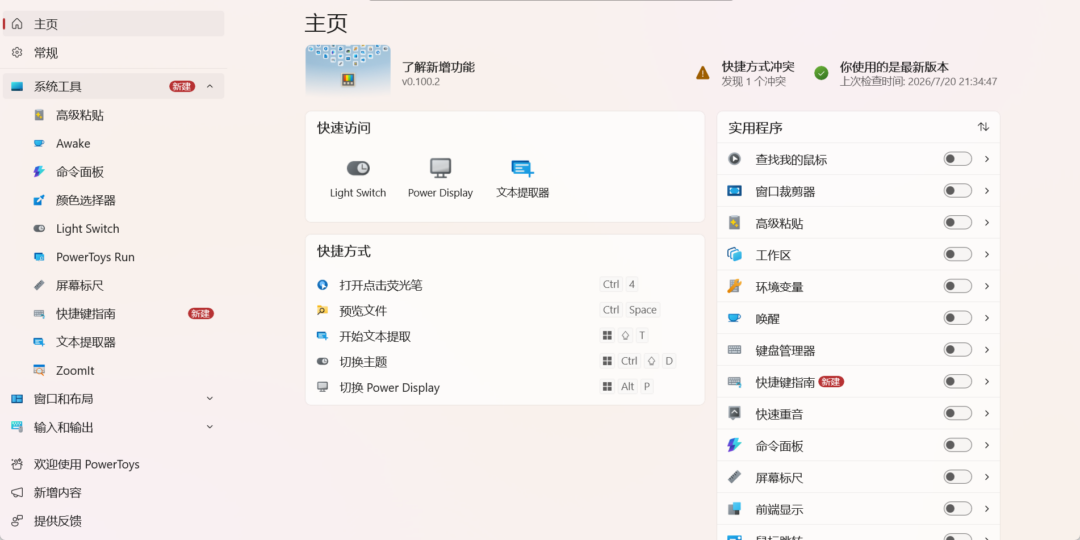Click the 键盘管理器 icon in the utilities list
The image size is (1080, 540).
pyautogui.click(x=734, y=350)
